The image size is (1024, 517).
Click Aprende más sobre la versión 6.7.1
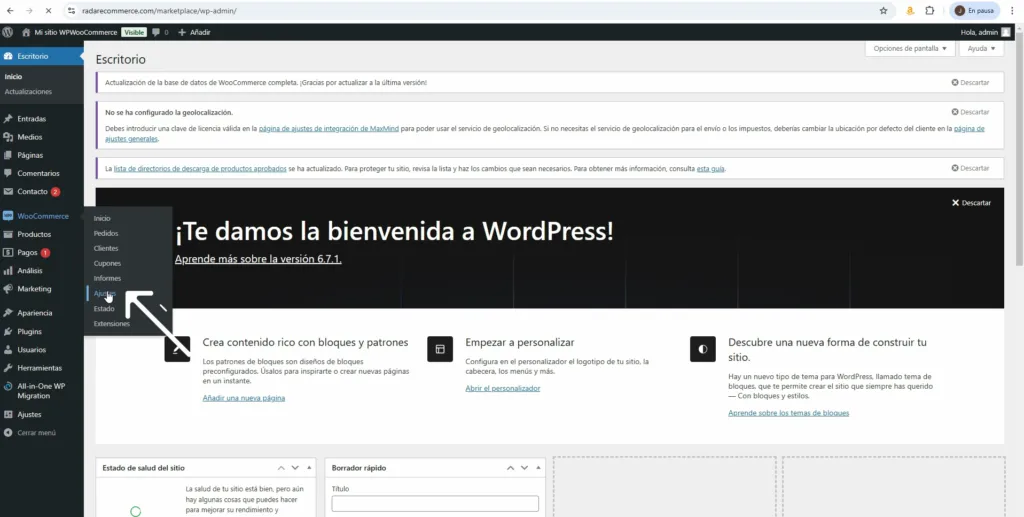click(x=258, y=259)
